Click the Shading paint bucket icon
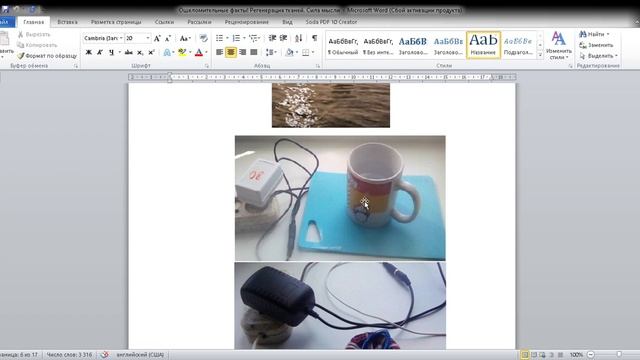The height and width of the screenshot is (360, 640). [289, 52]
